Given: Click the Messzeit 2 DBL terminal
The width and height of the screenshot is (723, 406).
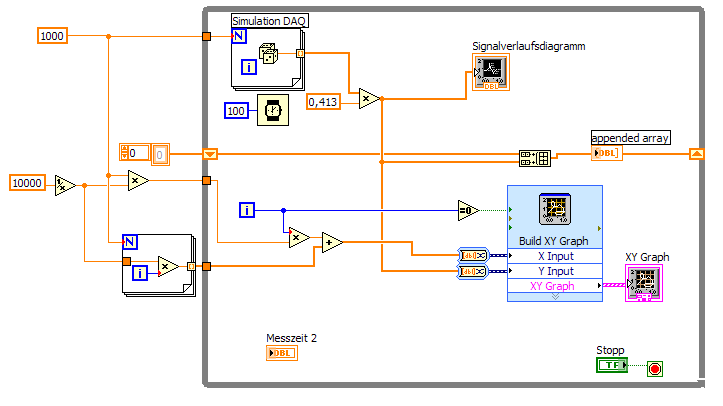Looking at the screenshot, I should click(x=282, y=353).
